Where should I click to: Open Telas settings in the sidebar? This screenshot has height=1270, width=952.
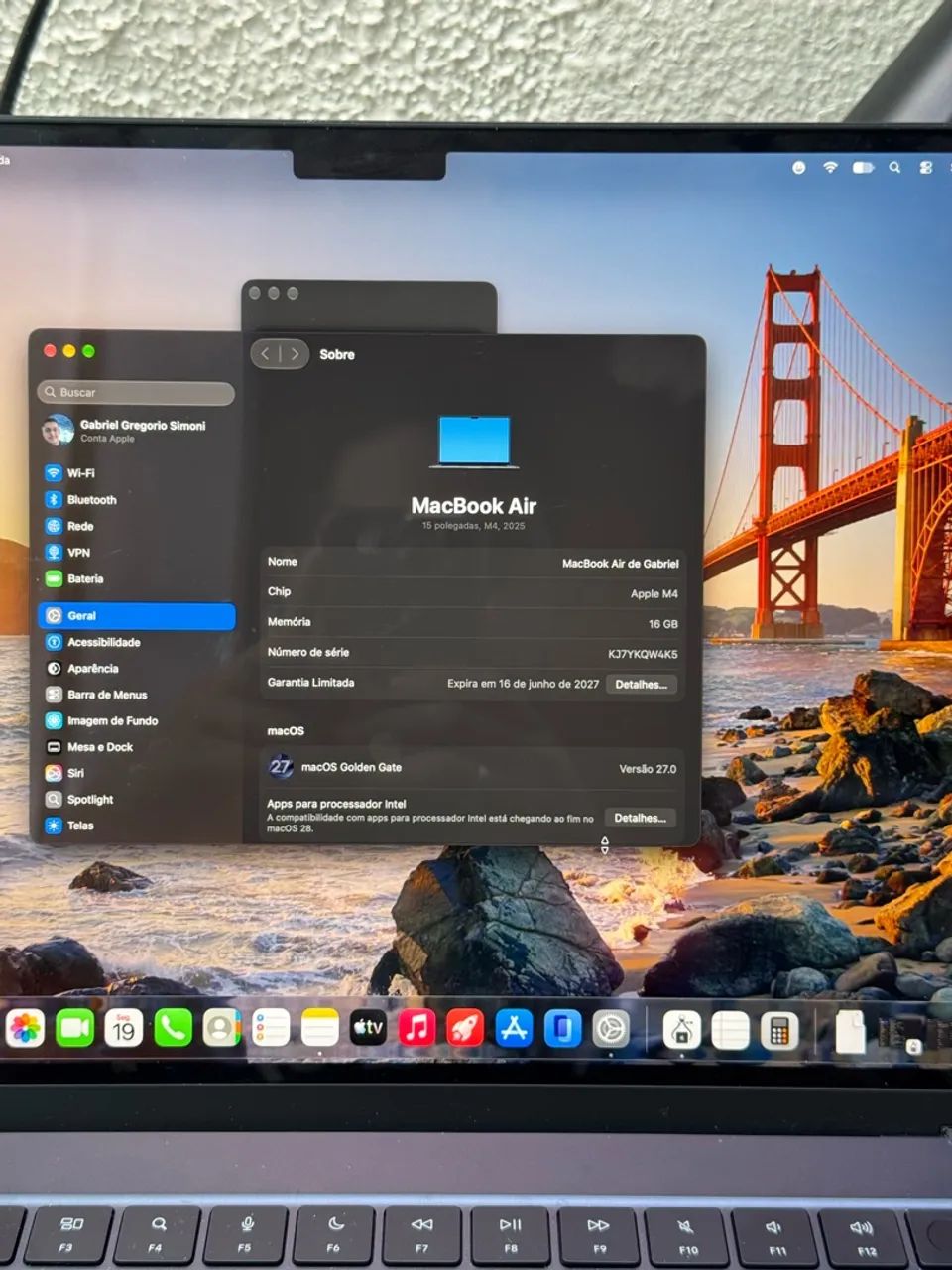[x=69, y=825]
